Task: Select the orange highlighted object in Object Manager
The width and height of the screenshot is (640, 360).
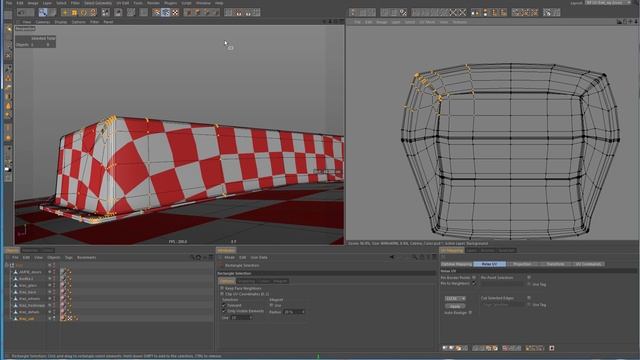Action: (27, 318)
